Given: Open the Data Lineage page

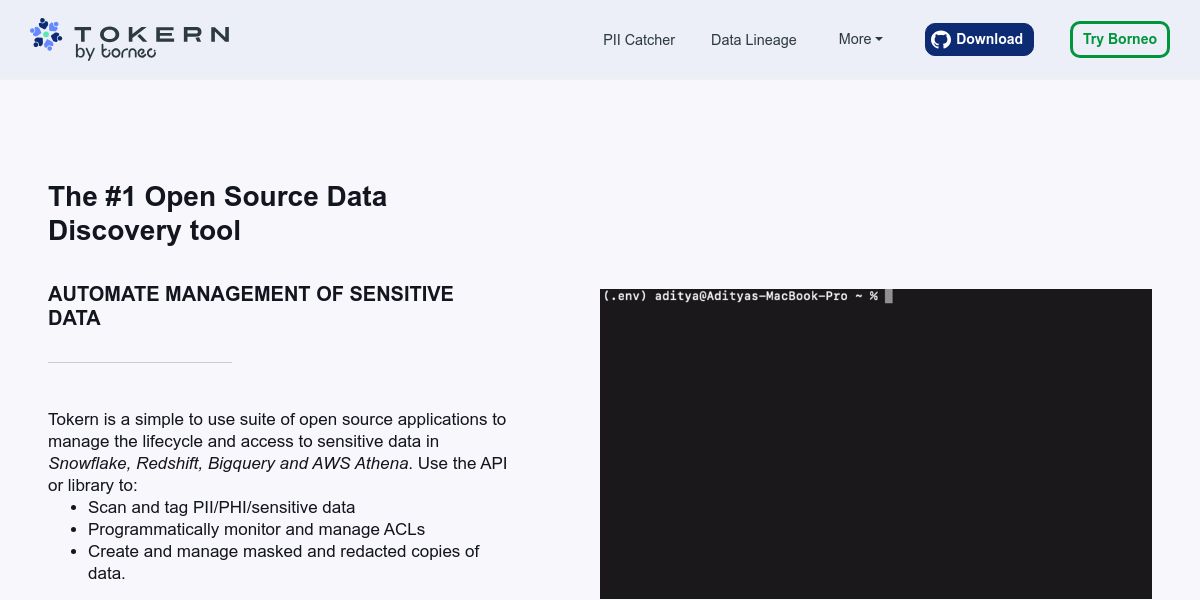Looking at the screenshot, I should pyautogui.click(x=754, y=40).
